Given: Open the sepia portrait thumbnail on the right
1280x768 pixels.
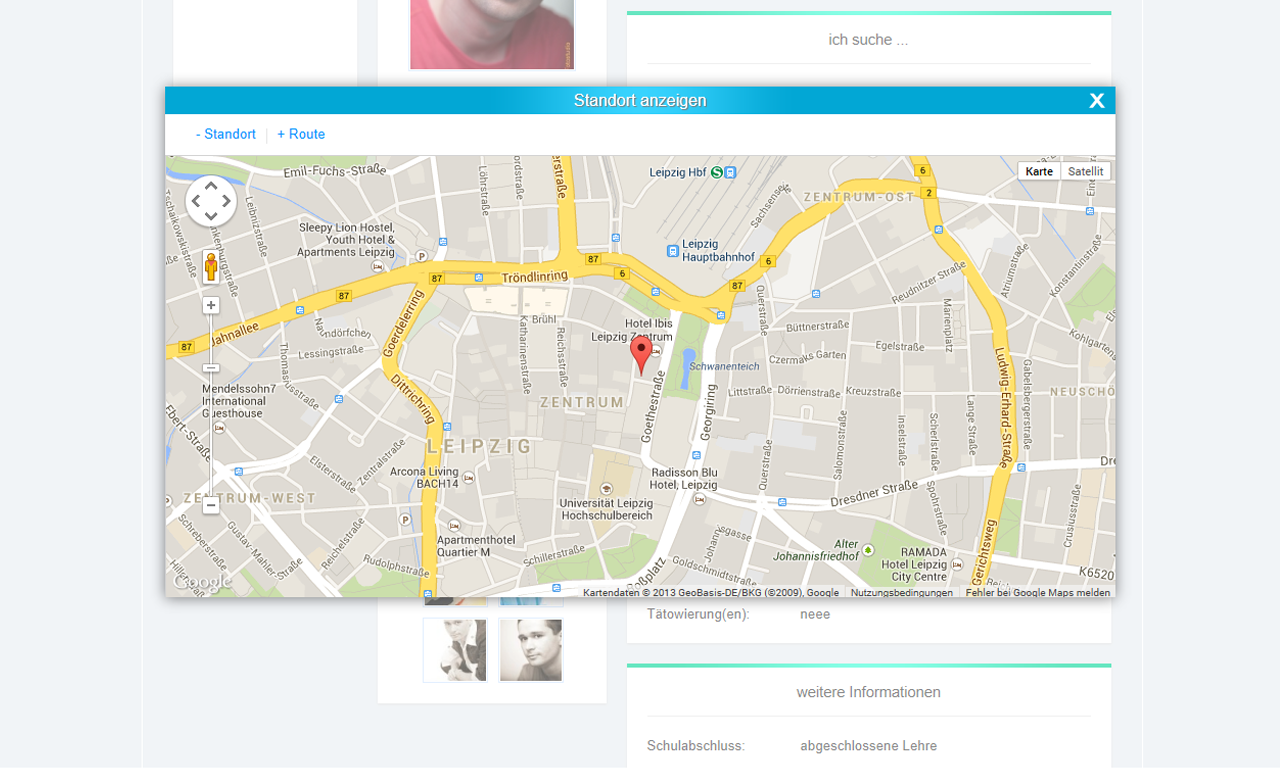Looking at the screenshot, I should (531, 650).
